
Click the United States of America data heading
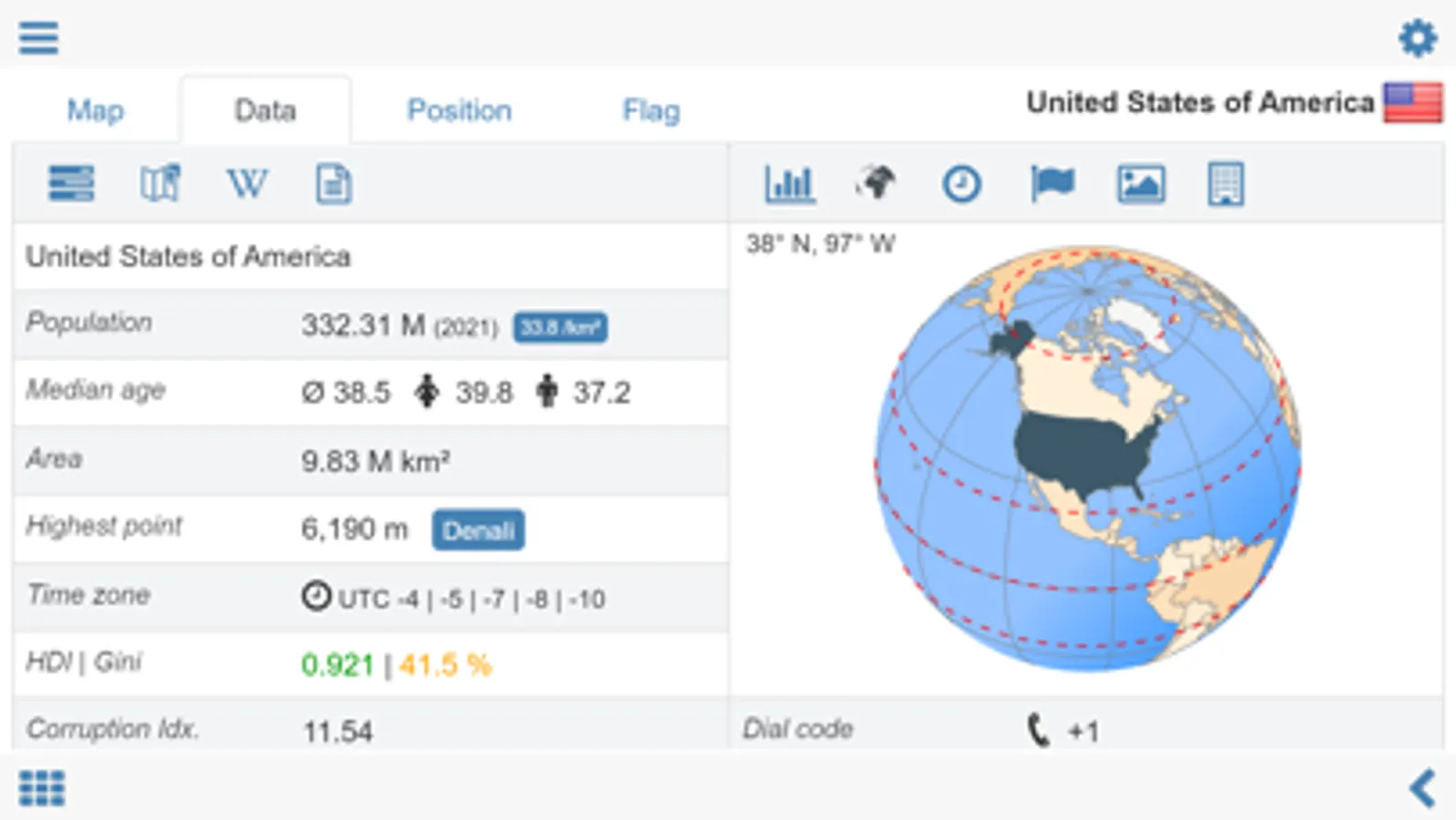[x=188, y=257]
